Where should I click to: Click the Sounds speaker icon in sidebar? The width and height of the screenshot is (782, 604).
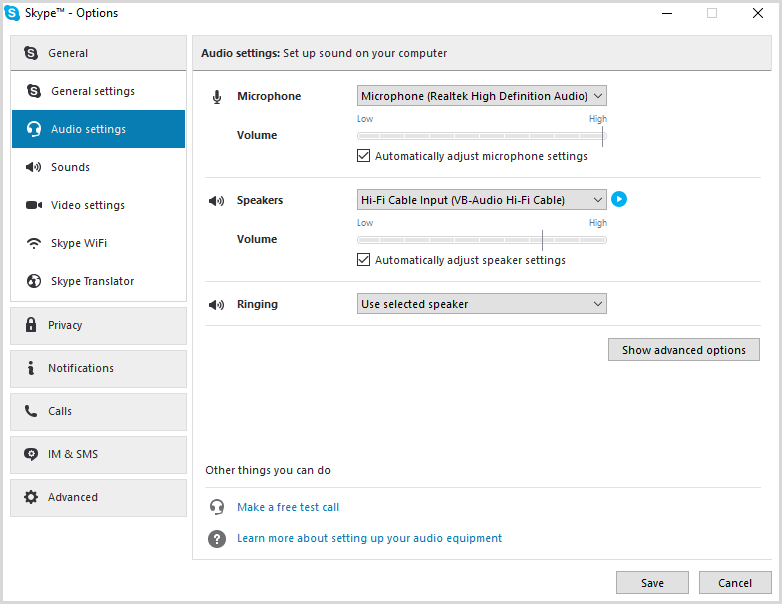(34, 167)
